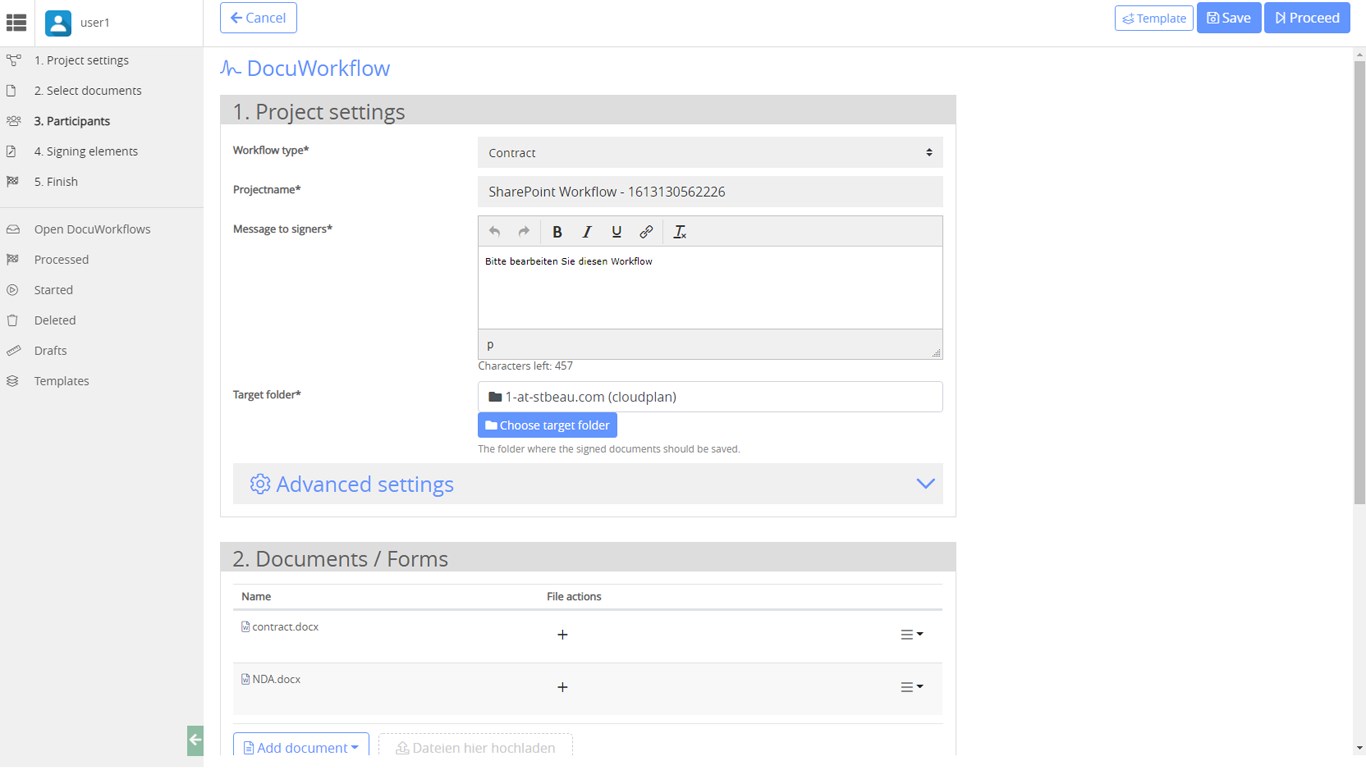Click the redo arrow in the editor
1366x768 pixels.
(x=523, y=232)
